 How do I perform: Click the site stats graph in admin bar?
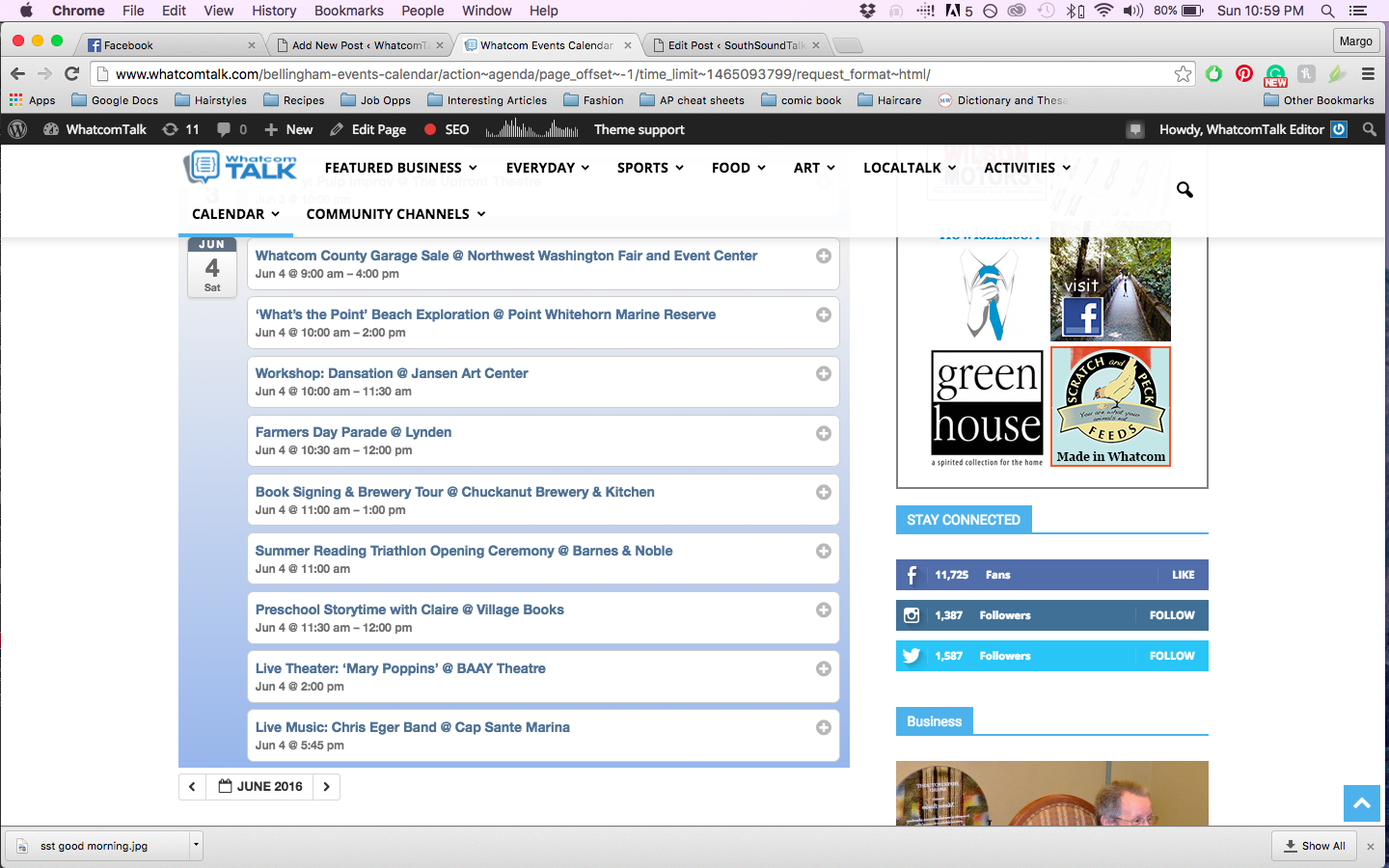pyautogui.click(x=531, y=129)
